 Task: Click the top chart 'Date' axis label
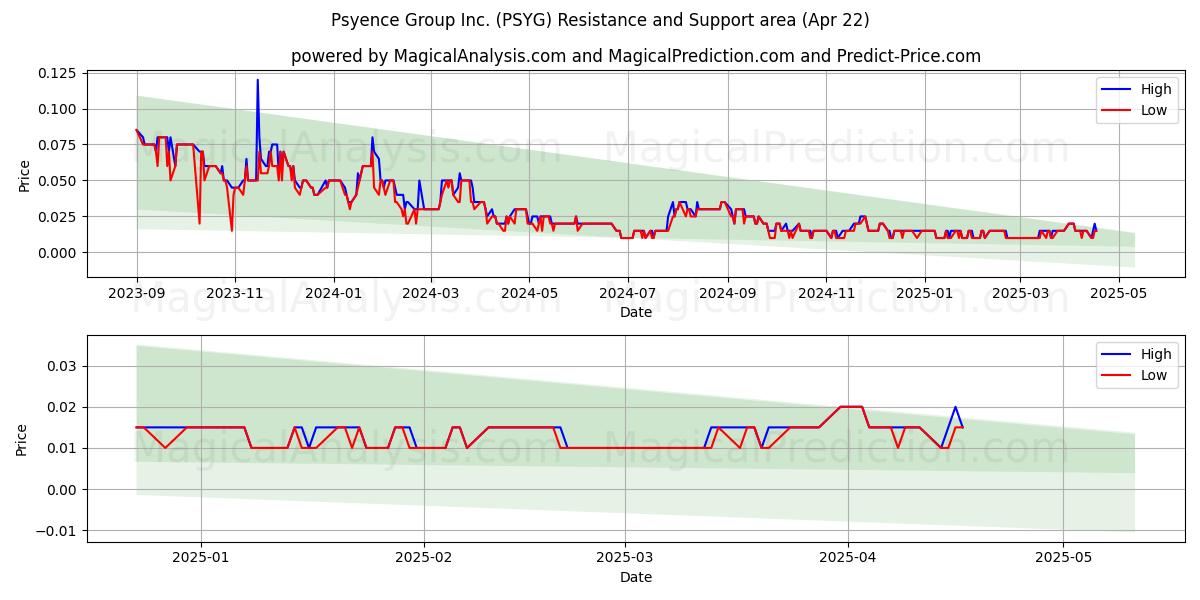tap(636, 312)
